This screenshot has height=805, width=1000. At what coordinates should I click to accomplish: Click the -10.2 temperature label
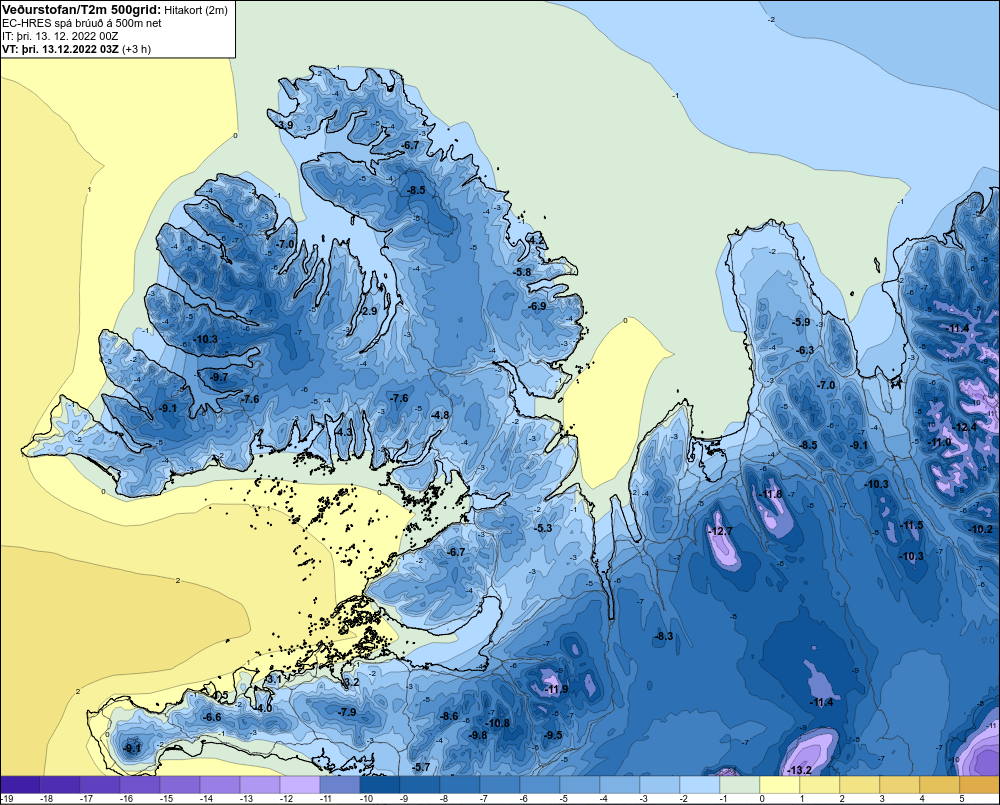click(x=981, y=529)
